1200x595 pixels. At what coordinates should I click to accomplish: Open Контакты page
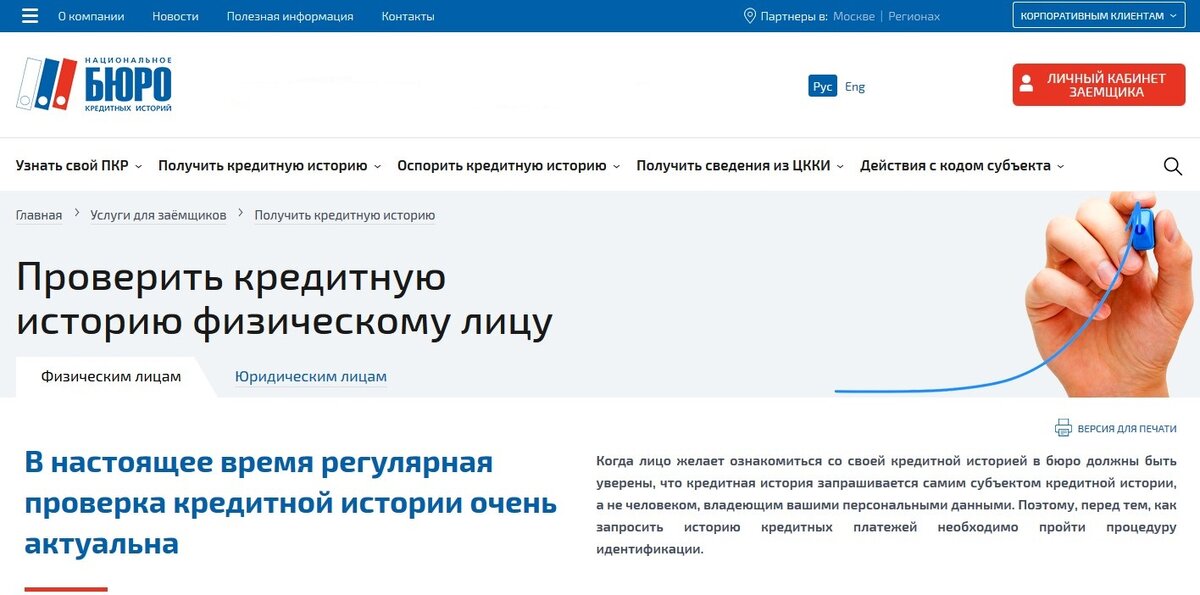408,16
